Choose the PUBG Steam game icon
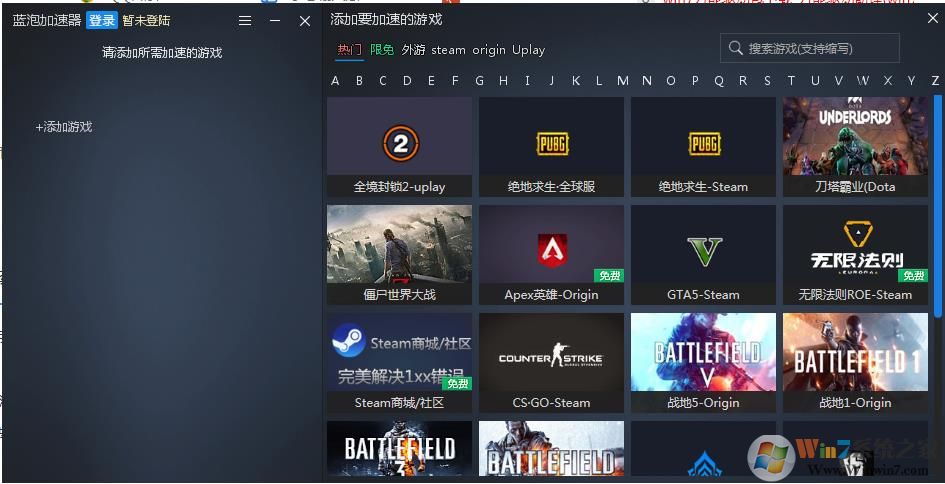Screen dimensions: 945x484 (703, 145)
